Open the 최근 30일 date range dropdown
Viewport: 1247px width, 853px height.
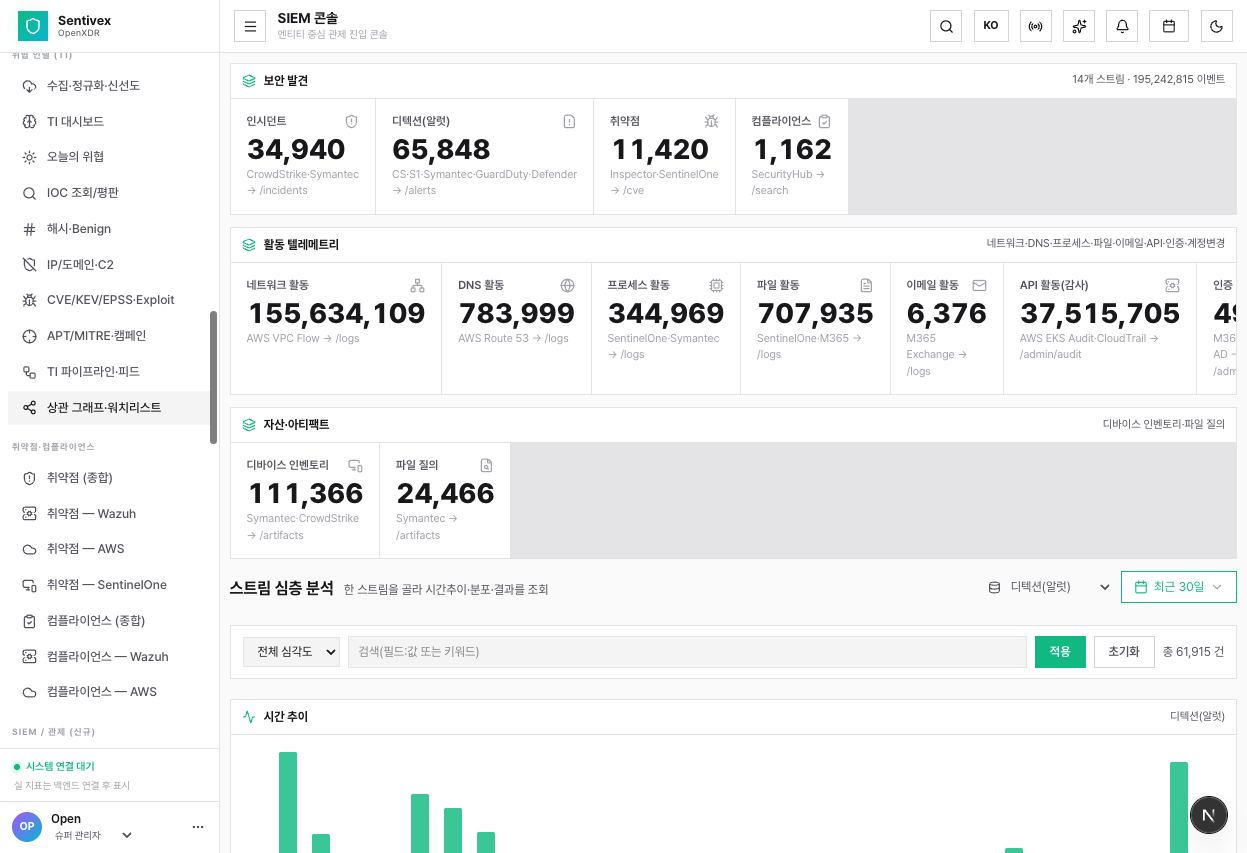(x=1178, y=587)
